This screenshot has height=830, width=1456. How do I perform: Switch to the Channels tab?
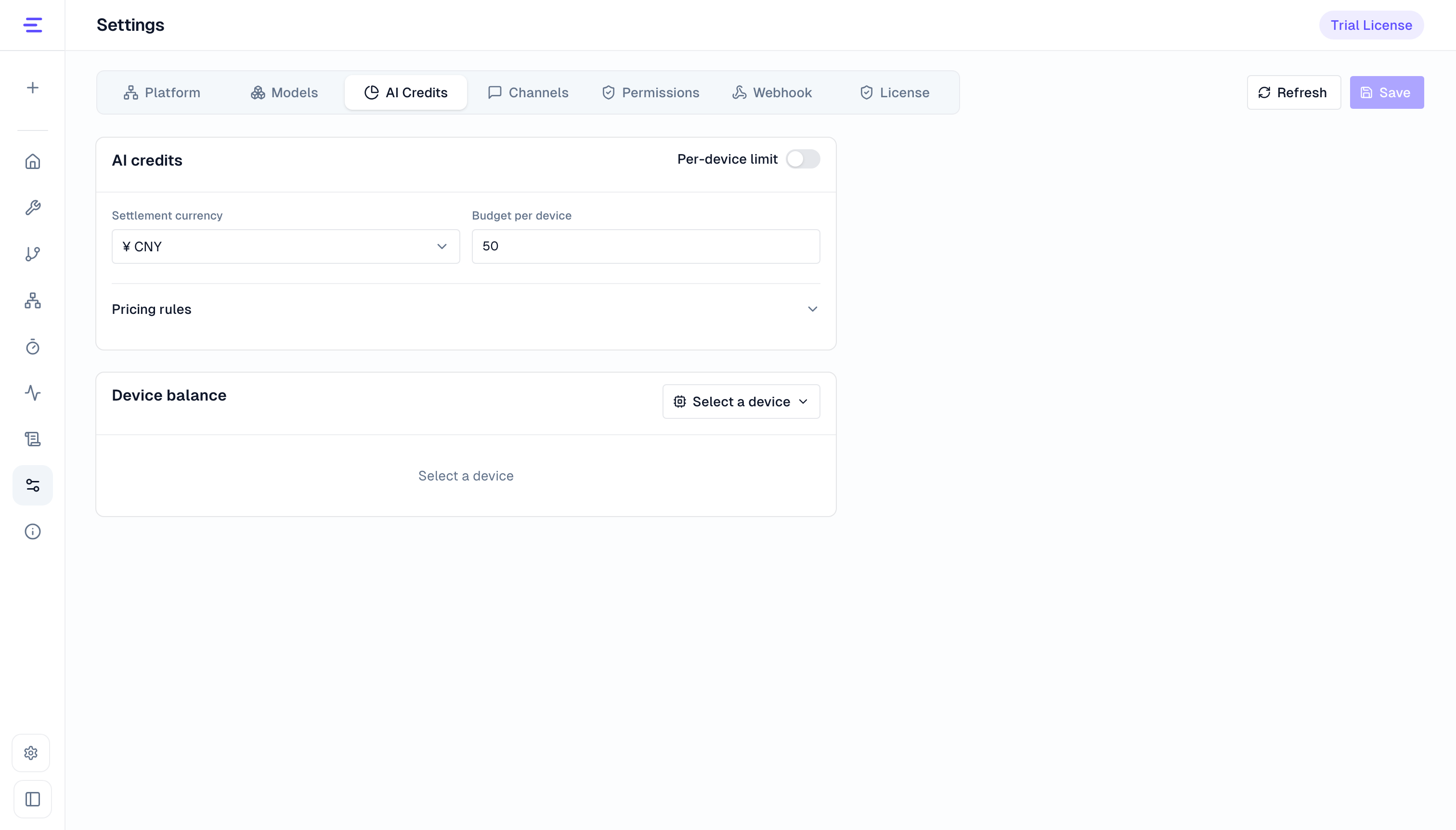(528, 92)
